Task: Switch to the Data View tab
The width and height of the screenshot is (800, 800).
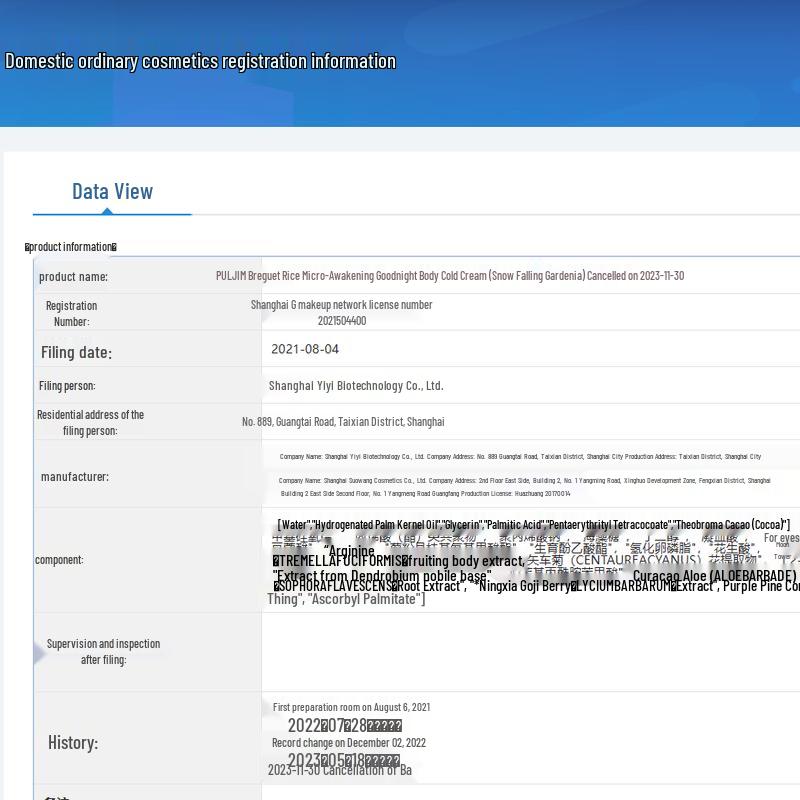Action: tap(112, 191)
